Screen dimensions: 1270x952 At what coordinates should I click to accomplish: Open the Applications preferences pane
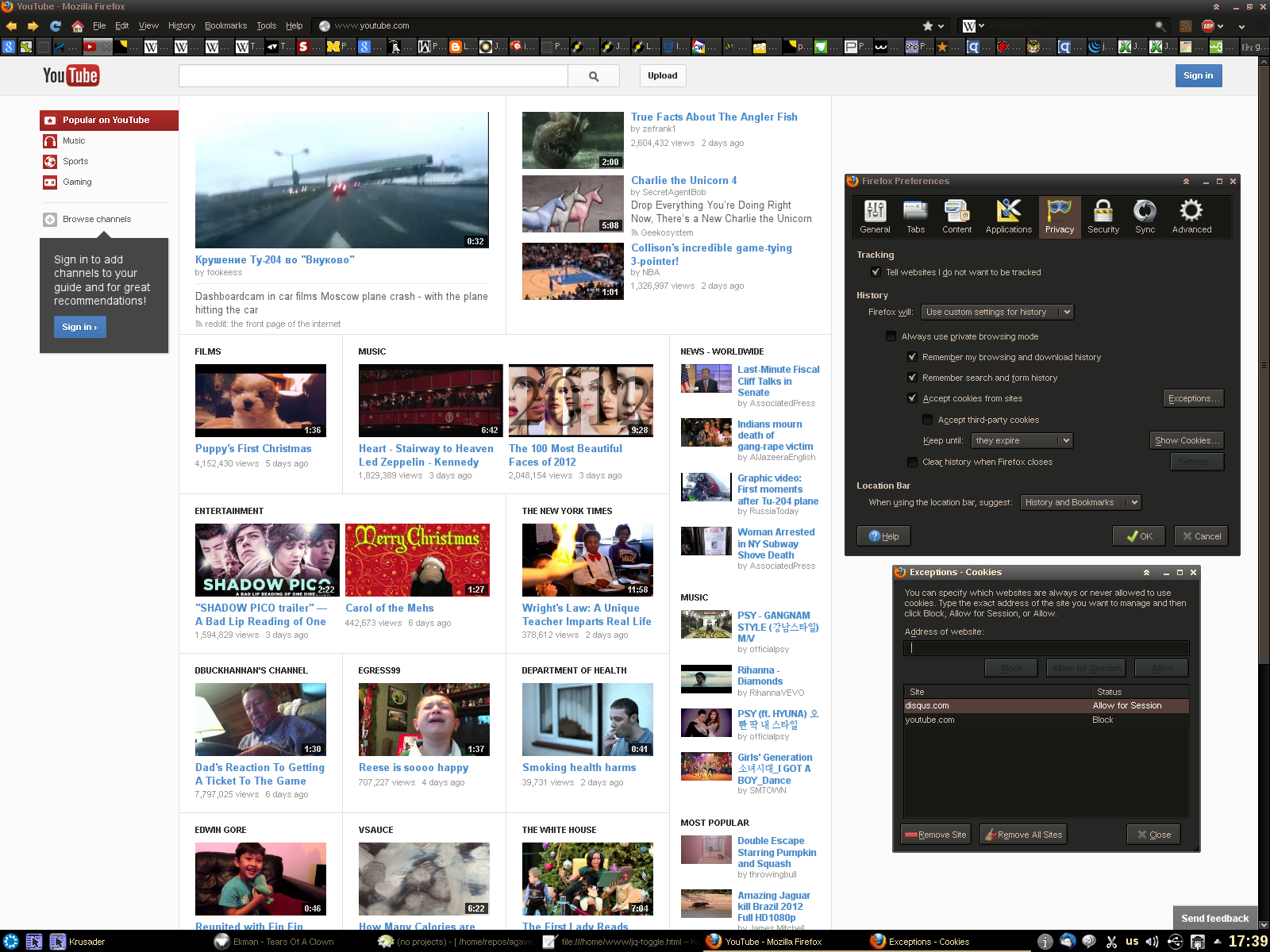1009,217
